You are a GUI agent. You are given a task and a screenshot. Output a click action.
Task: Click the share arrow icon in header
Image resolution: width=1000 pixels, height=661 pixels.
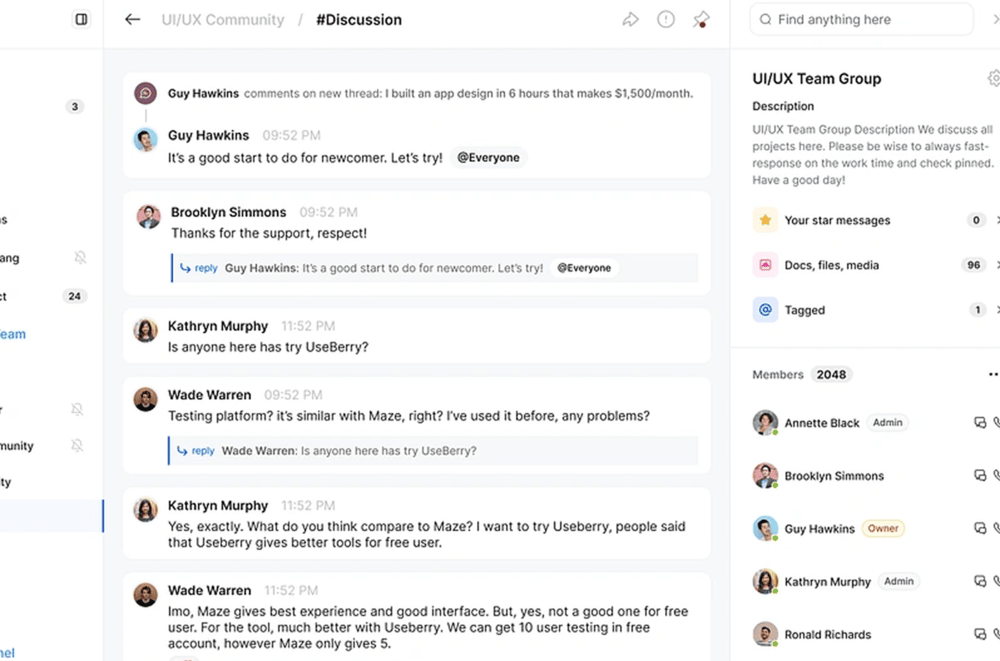[x=630, y=20]
